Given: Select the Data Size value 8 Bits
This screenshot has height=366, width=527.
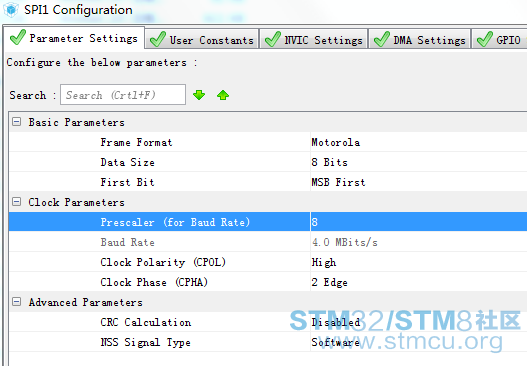Looking at the screenshot, I should coord(330,162).
